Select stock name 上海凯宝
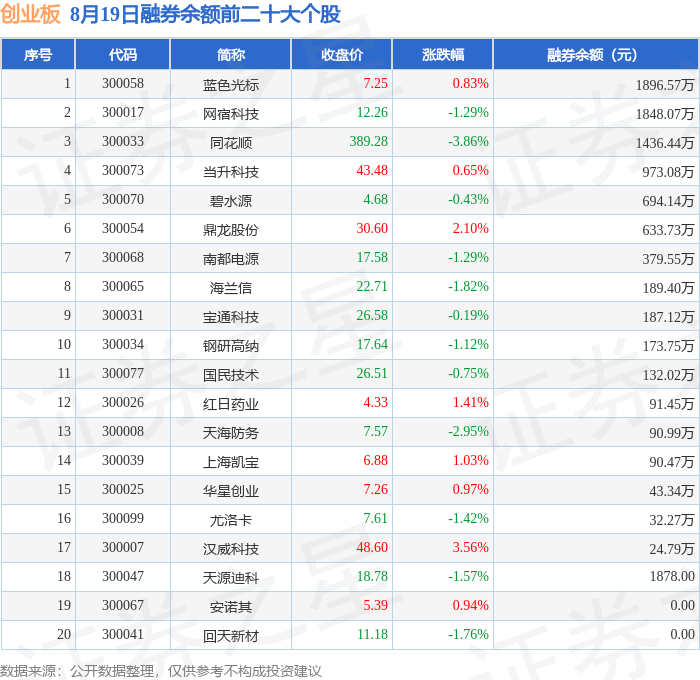Image resolution: width=700 pixels, height=680 pixels. point(231,462)
